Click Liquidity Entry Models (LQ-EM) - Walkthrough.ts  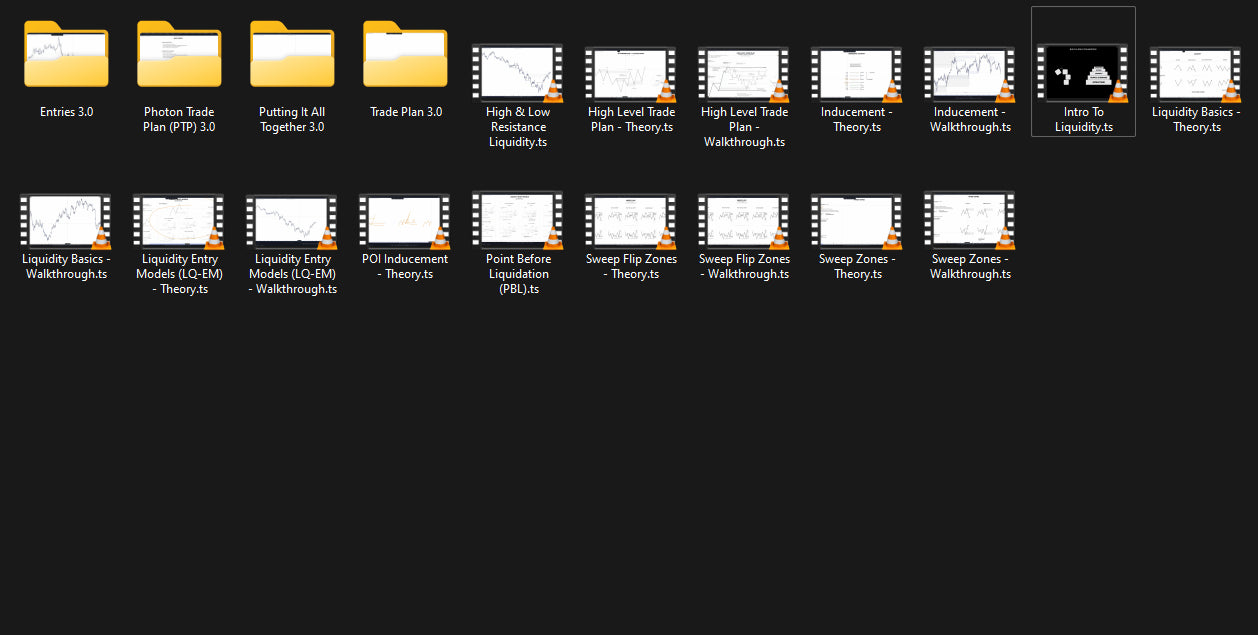click(292, 220)
